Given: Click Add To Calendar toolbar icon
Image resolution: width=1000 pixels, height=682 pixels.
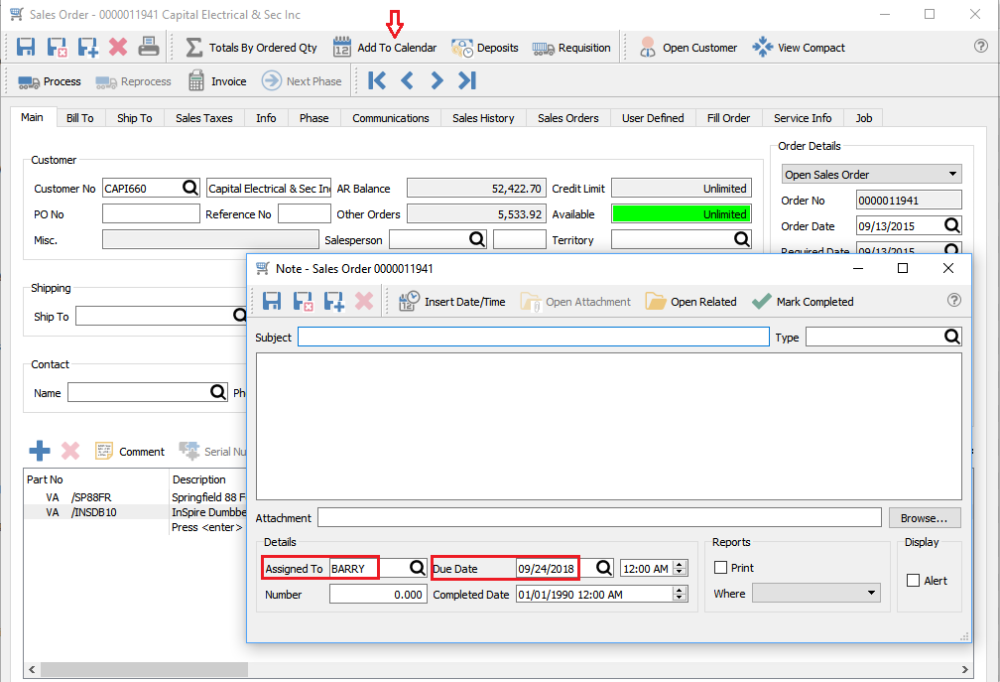Looking at the screenshot, I should pos(342,48).
